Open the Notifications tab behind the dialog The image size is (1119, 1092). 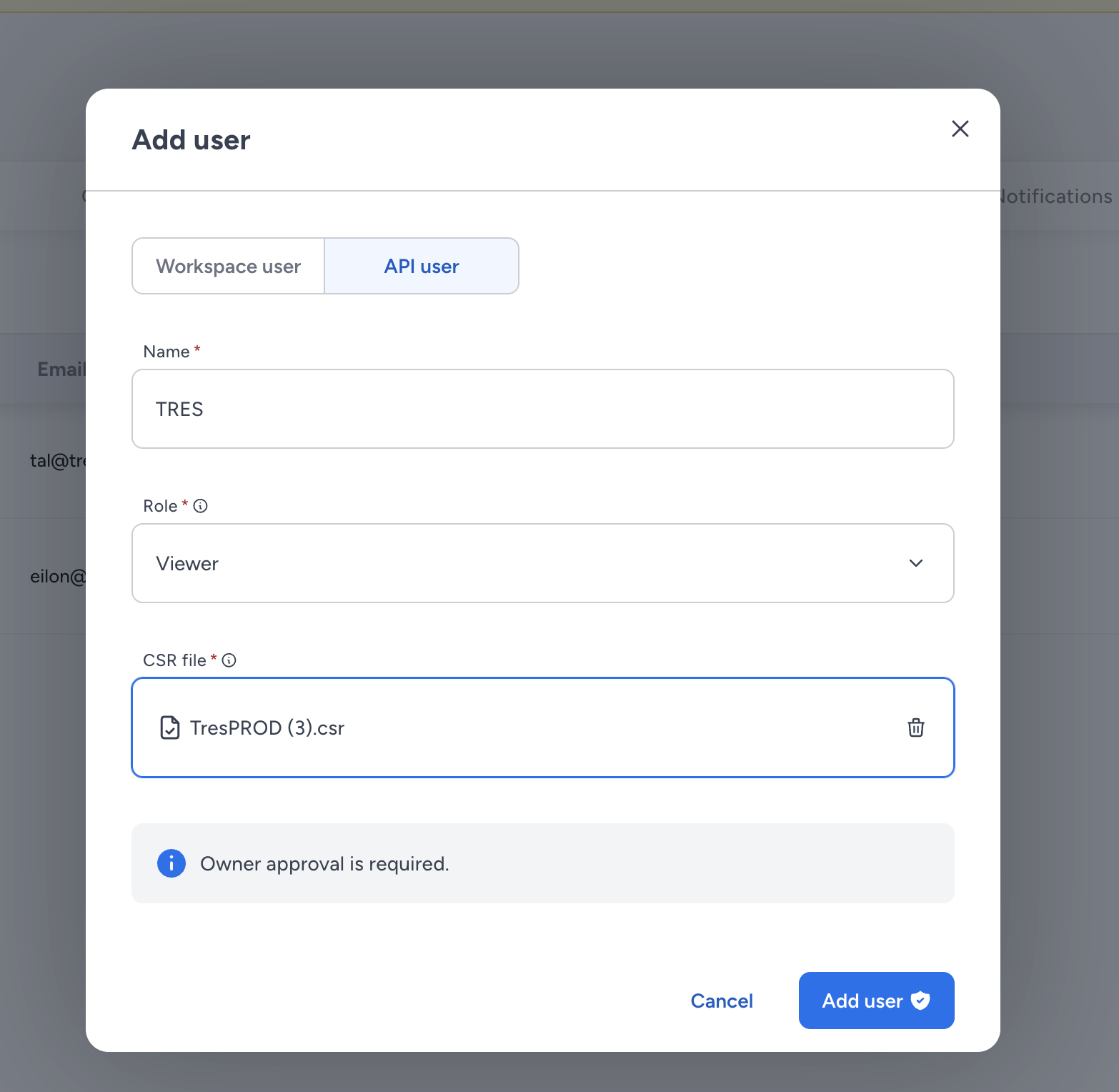1058,197
